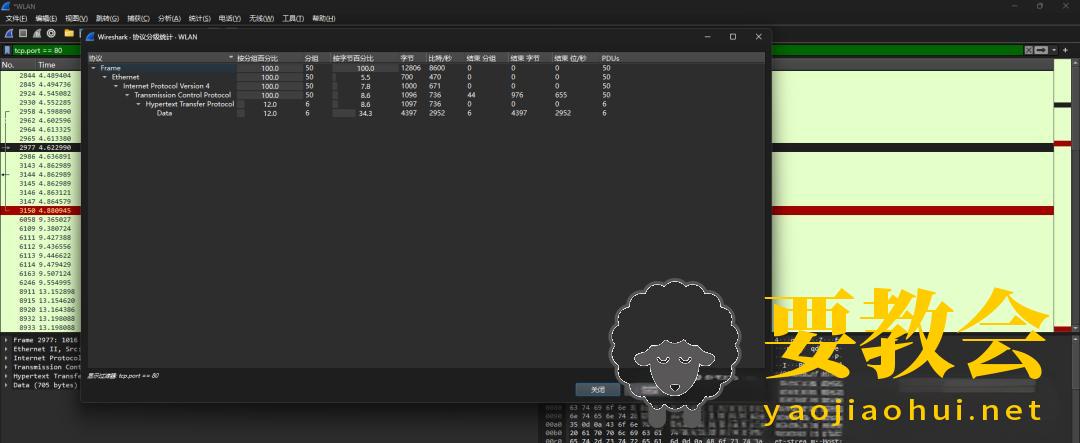
Task: Select packet 8911 in the list
Action: [41, 291]
